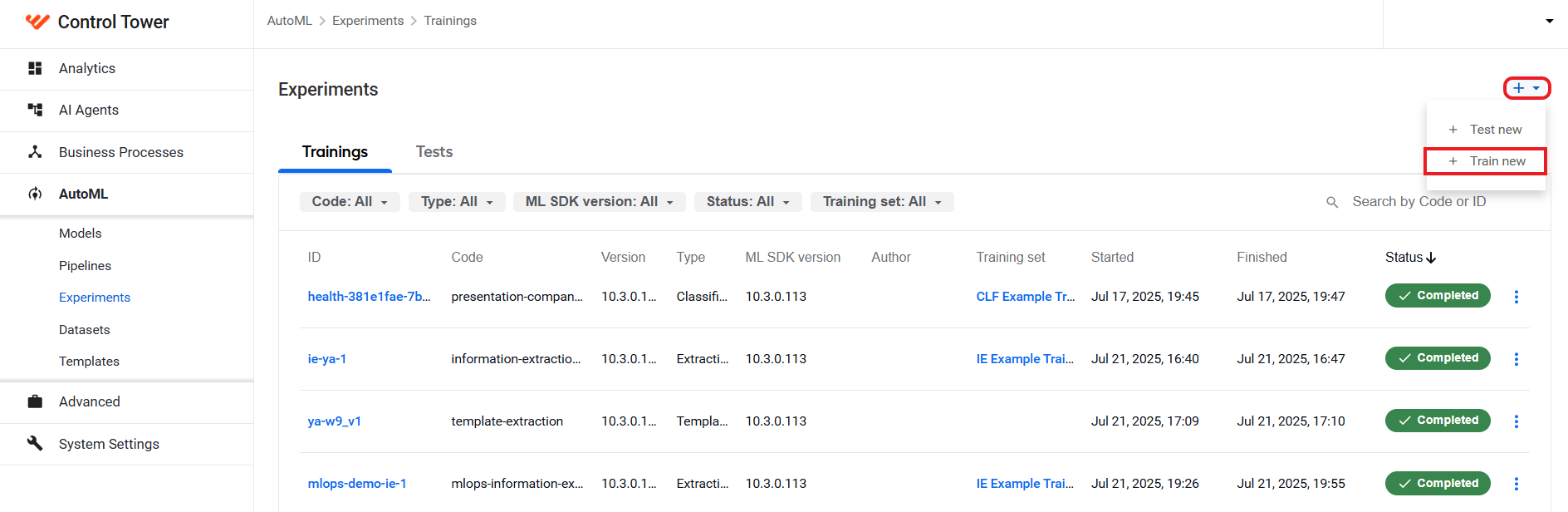Click the AutoML sidebar icon
1568x512 pixels.
coord(35,194)
